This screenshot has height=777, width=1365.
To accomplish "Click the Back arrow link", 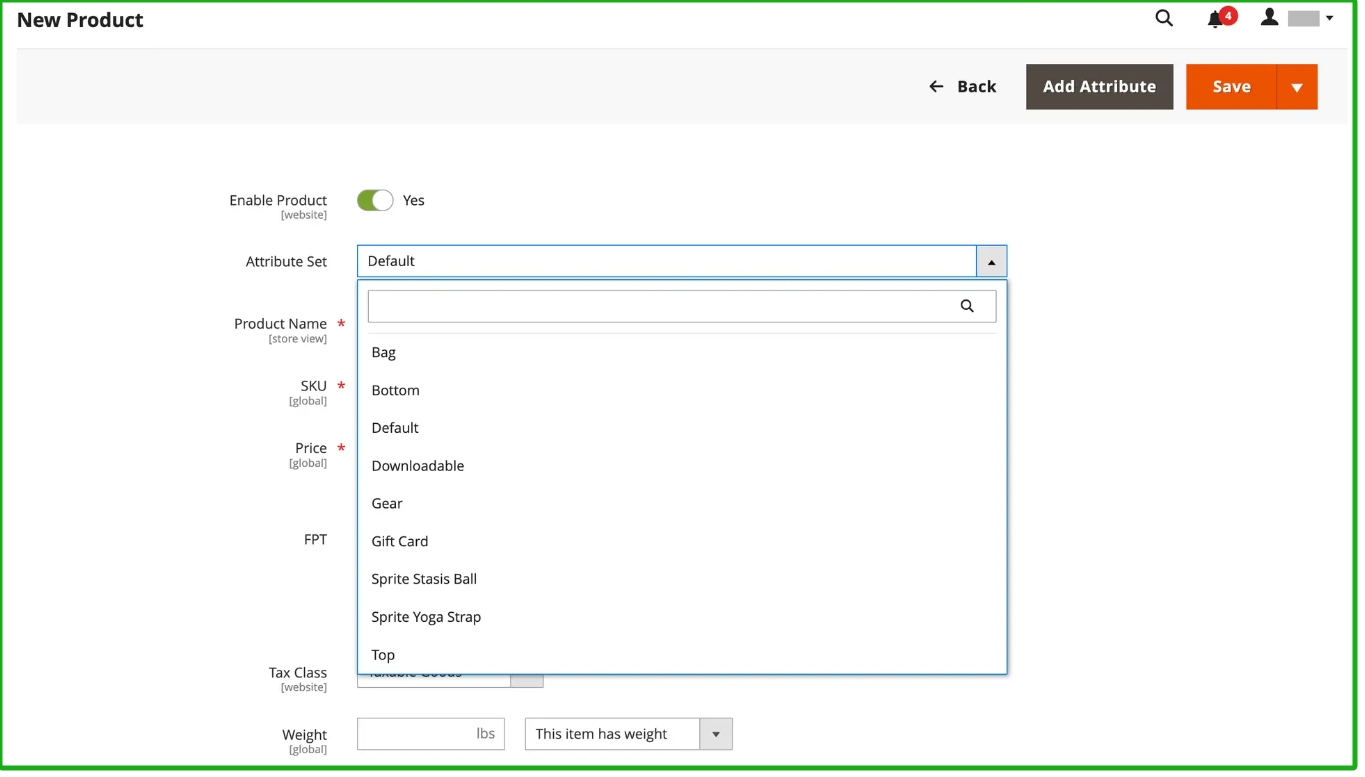I will tap(962, 87).
